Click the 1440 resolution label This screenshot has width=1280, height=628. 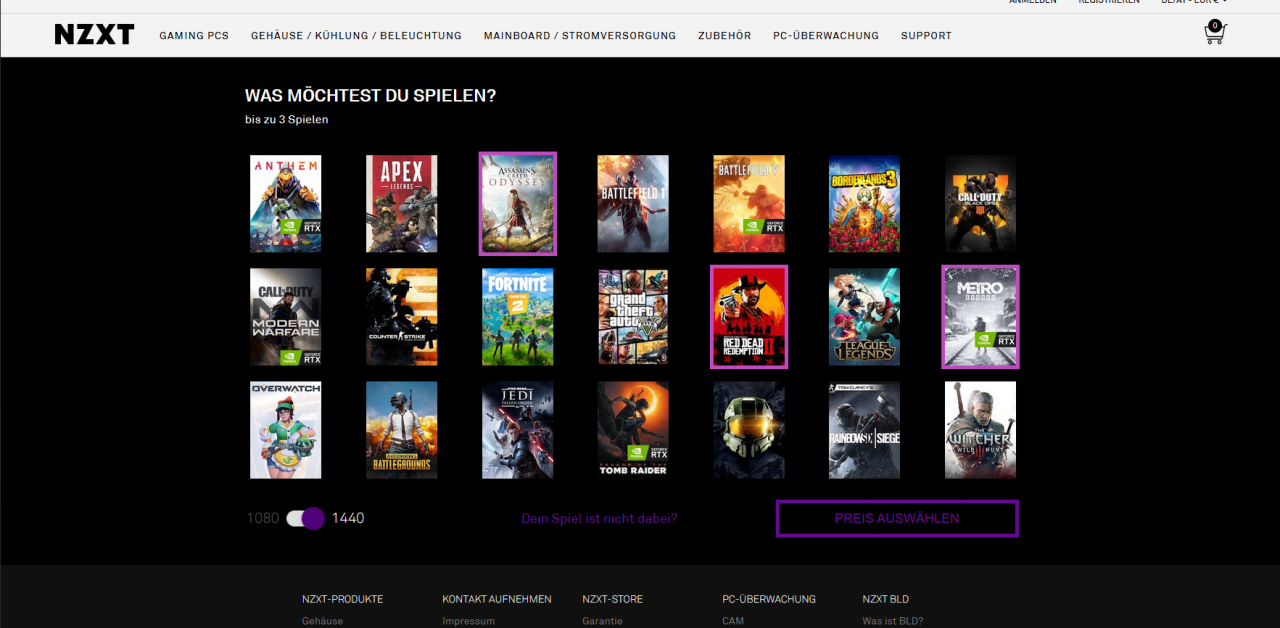pos(348,518)
